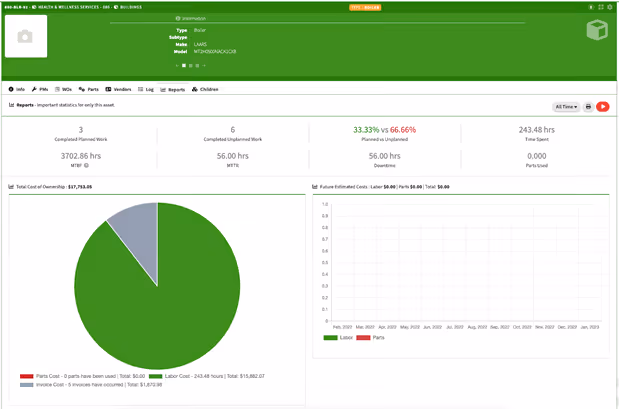Click the Make value LAARS
This screenshot has width=619, height=409.
(200, 44)
